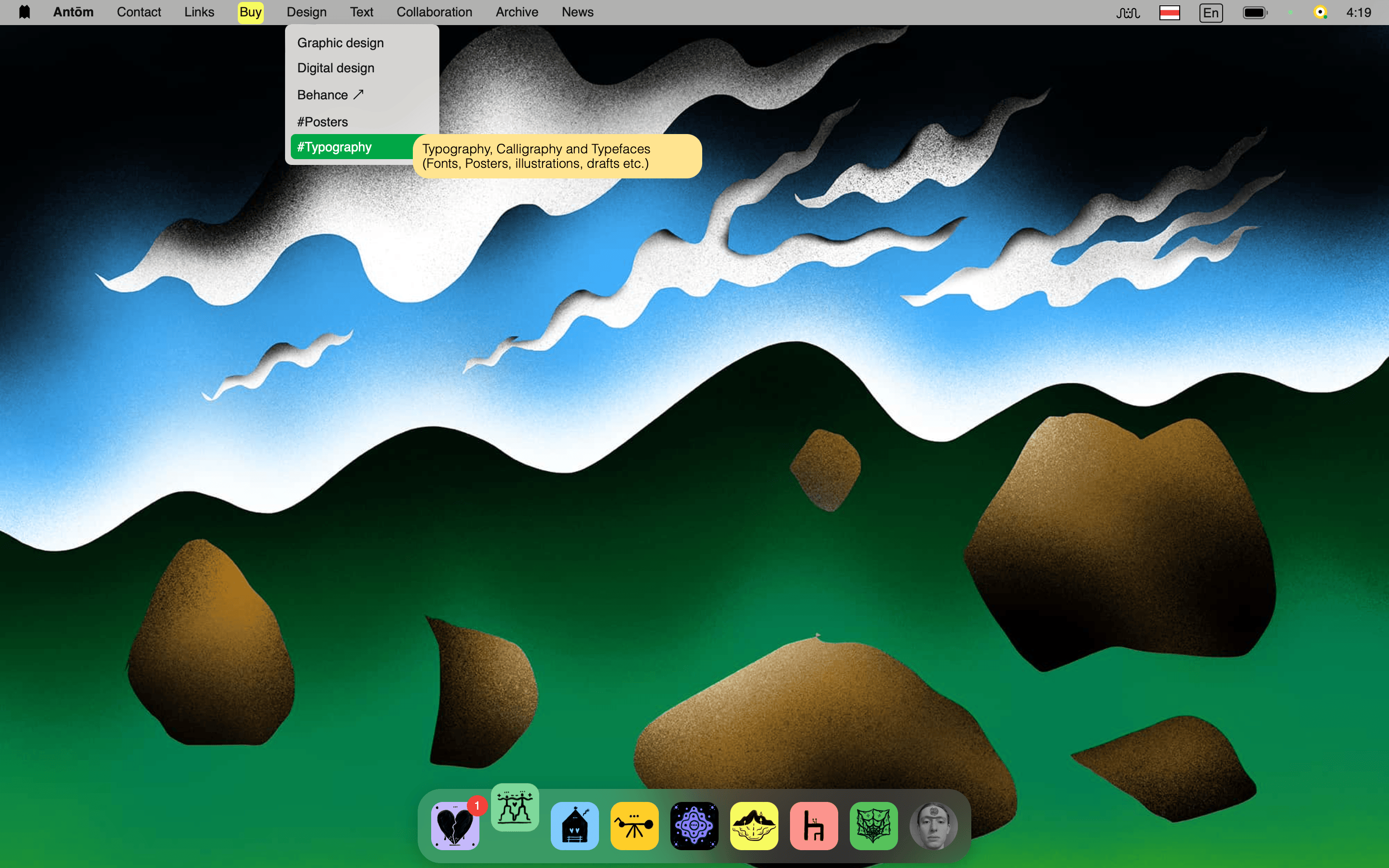This screenshot has height=868, width=1389.
Task: Select Graphic design from Design menu
Action: tap(340, 43)
